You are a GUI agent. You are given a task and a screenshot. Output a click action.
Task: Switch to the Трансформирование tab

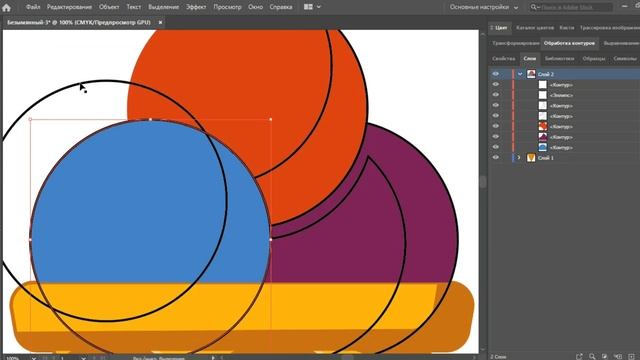pyautogui.click(x=516, y=43)
